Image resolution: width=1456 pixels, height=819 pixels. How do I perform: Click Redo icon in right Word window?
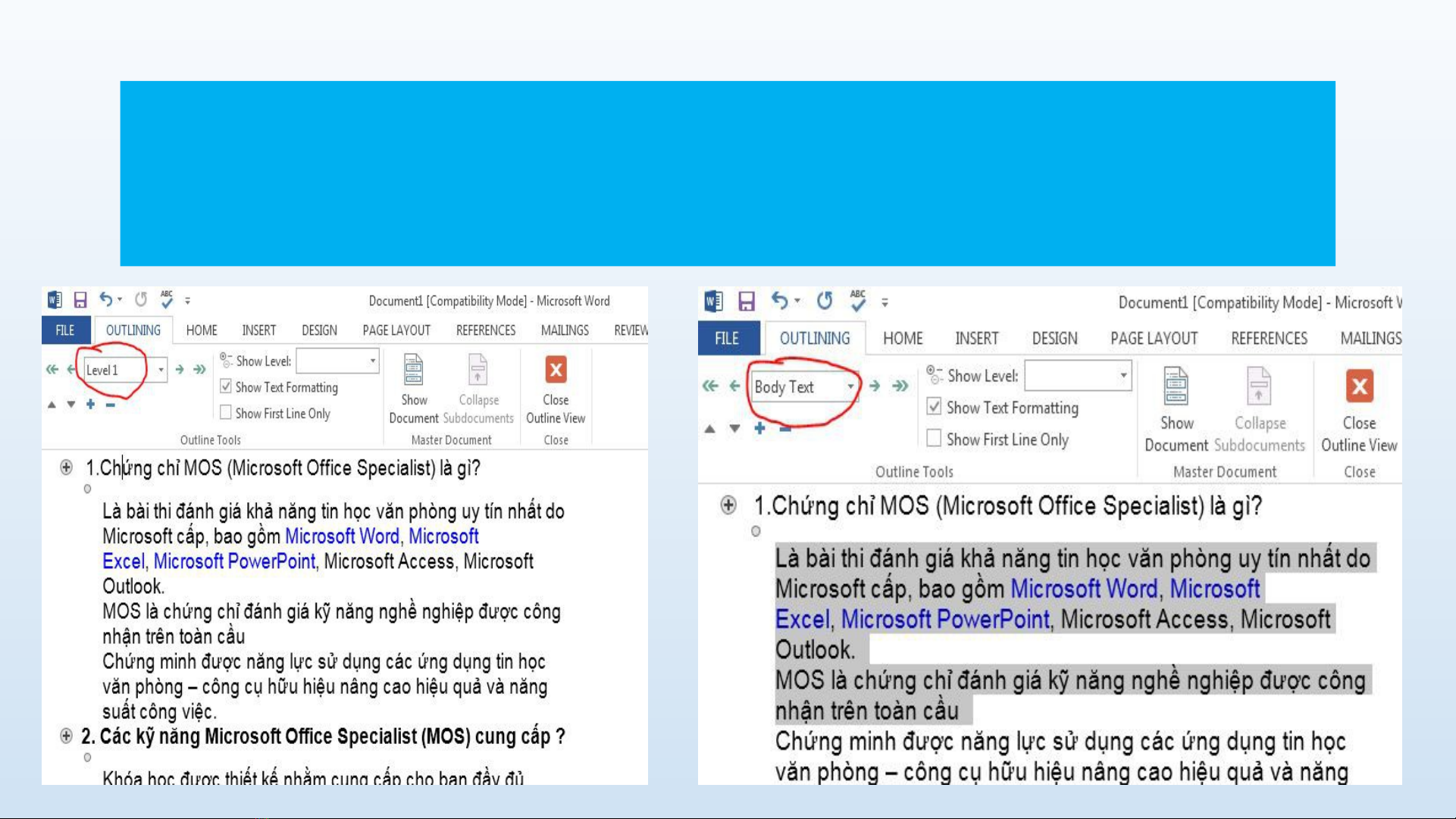click(825, 302)
